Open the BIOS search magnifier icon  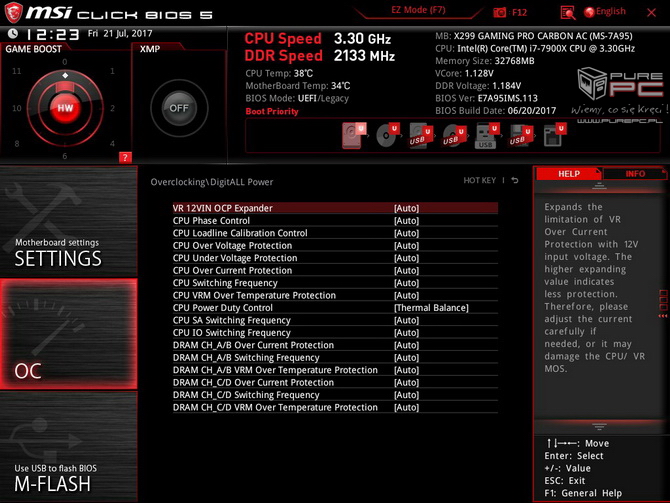click(x=567, y=13)
